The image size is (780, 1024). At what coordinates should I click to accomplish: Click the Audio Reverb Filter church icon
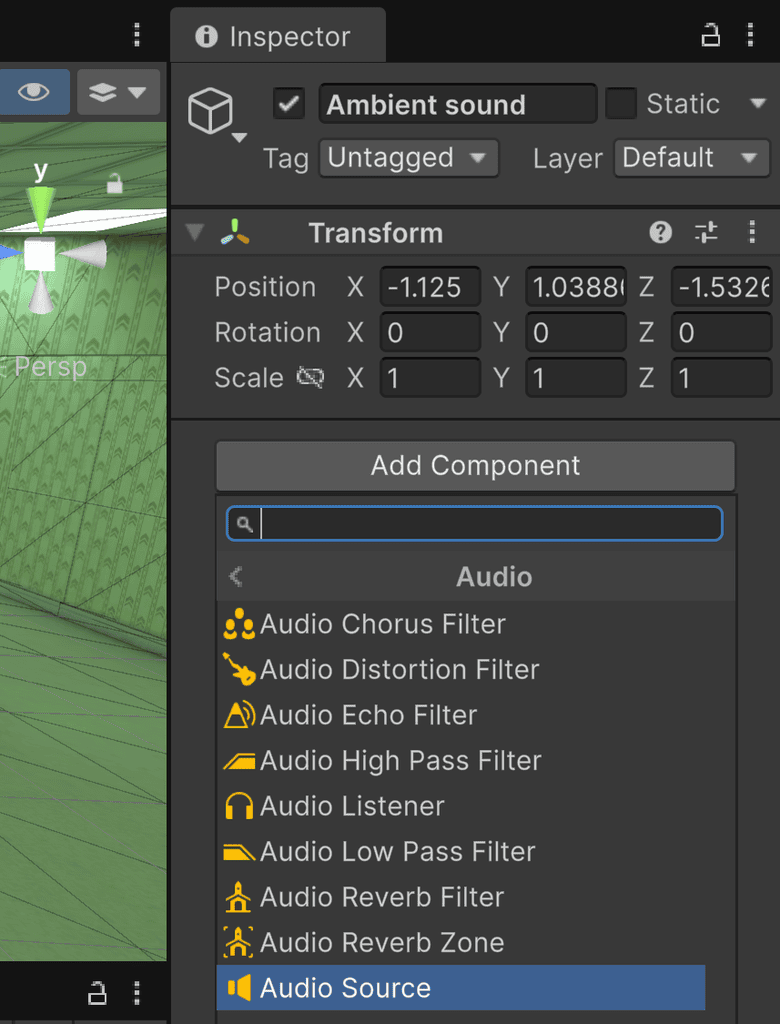click(238, 897)
